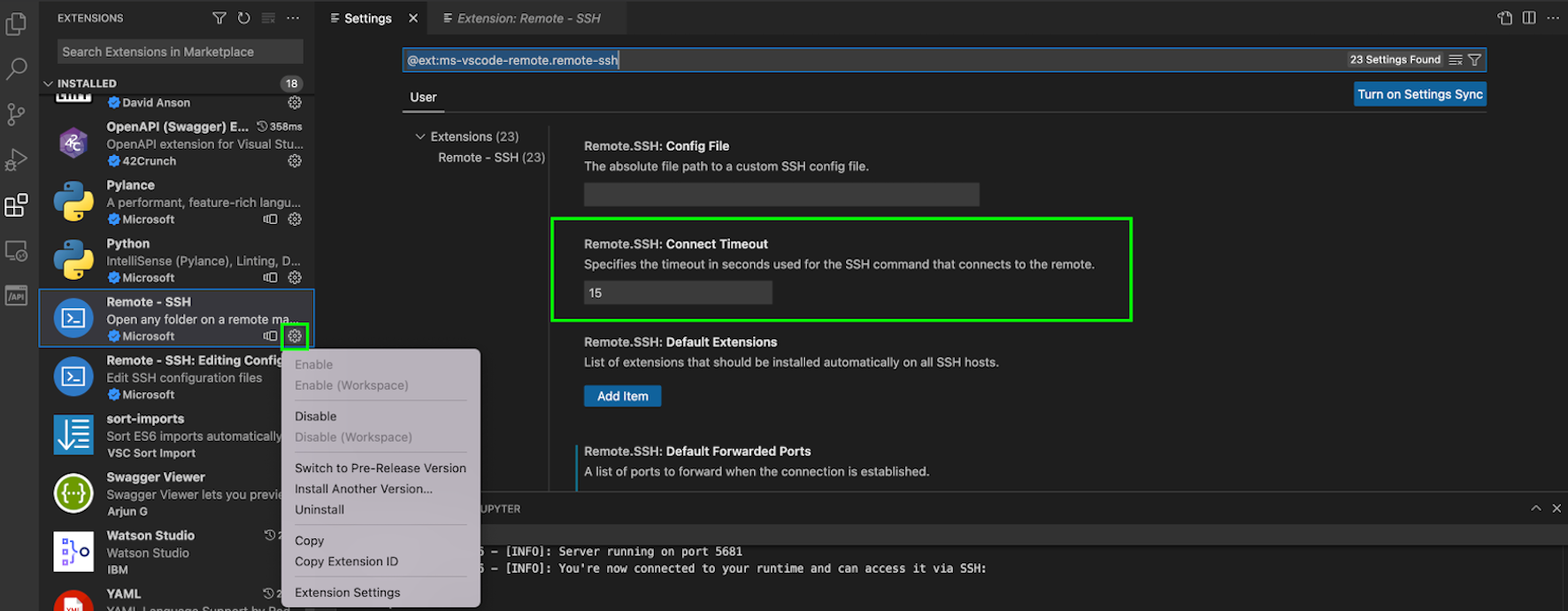The image size is (1568, 611).
Task: Close the bottom panel
Action: [x=1556, y=508]
